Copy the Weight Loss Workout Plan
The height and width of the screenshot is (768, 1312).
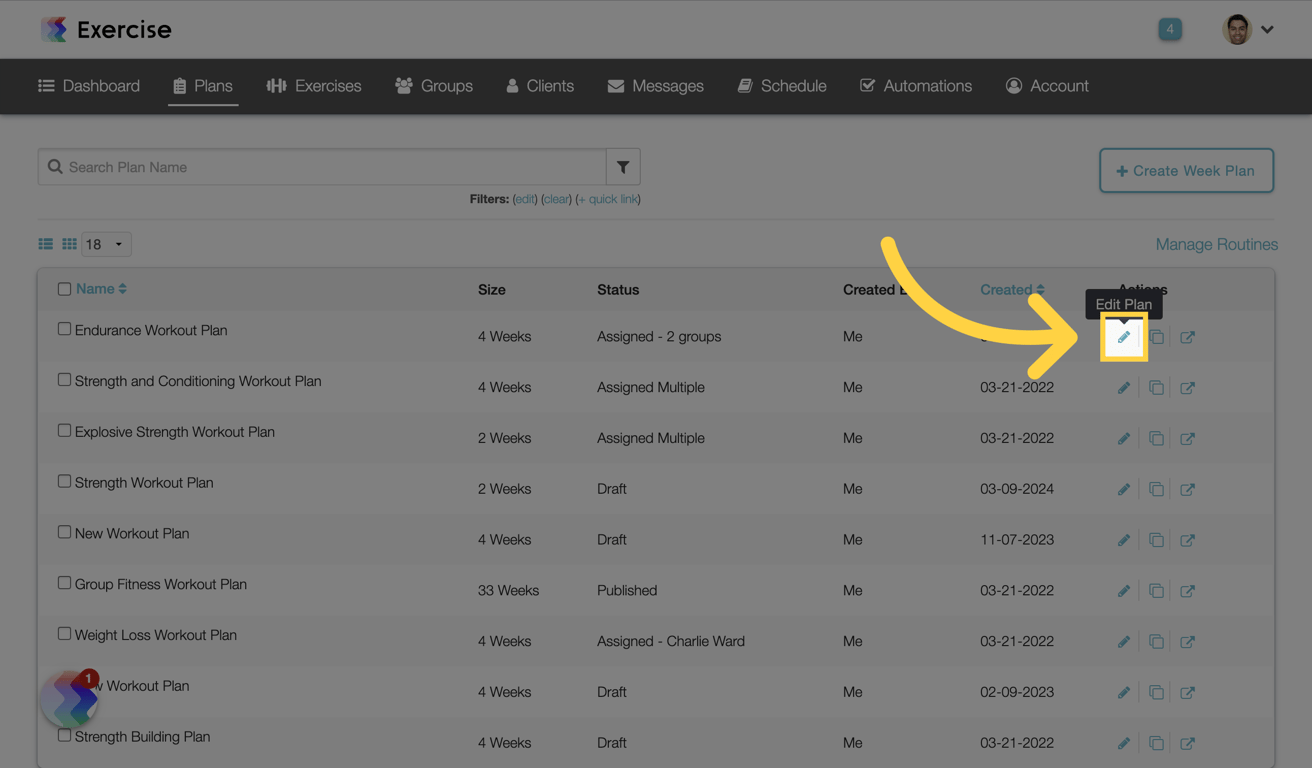[x=1156, y=642]
